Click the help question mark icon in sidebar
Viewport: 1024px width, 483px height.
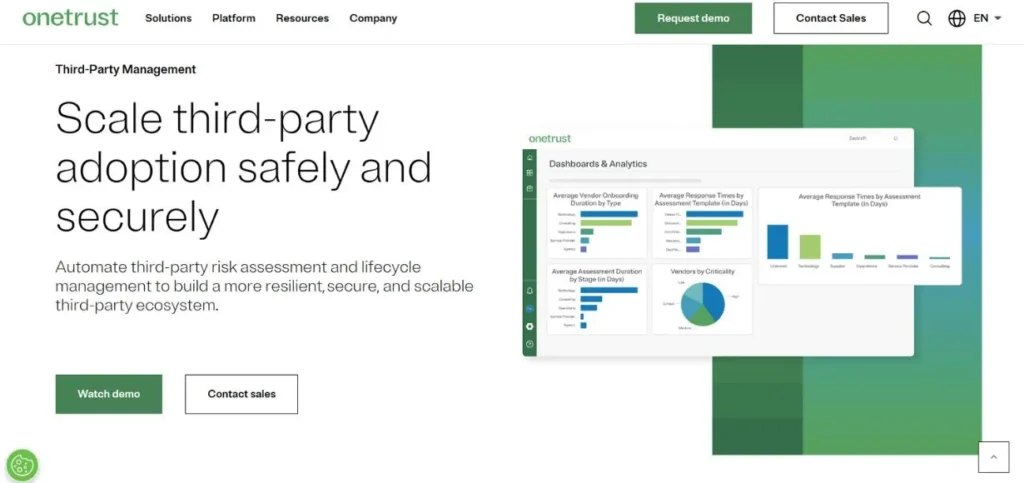(x=530, y=344)
